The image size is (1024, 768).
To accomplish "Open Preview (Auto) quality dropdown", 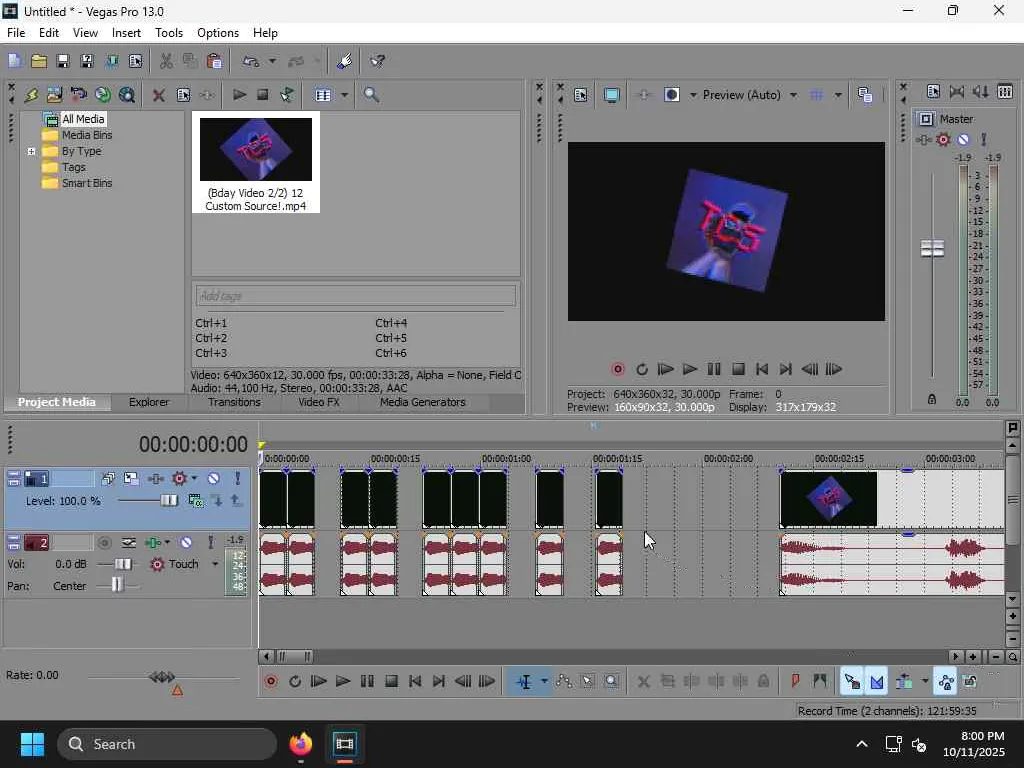I will [793, 95].
